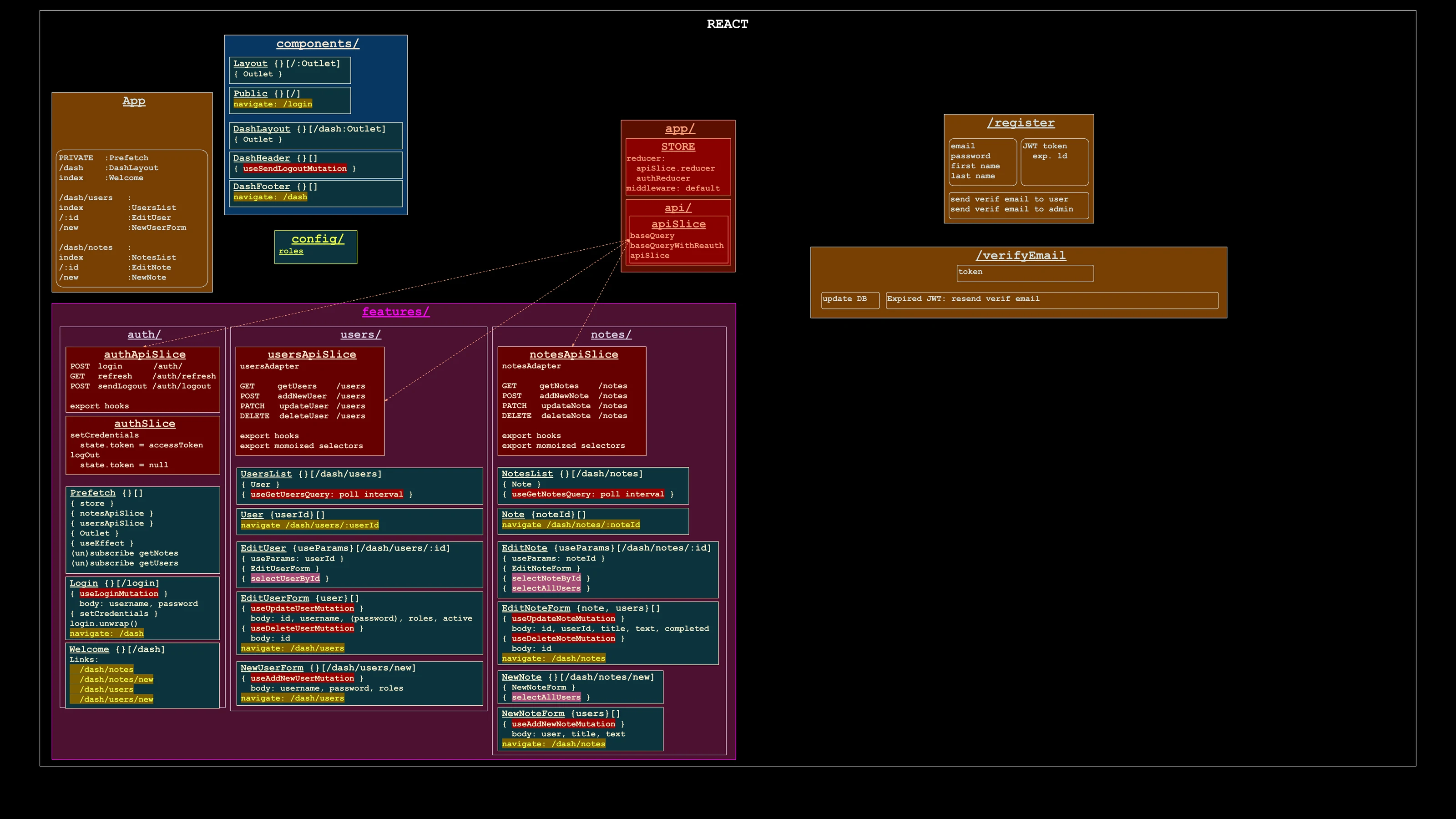Select the Layout component label
Viewport: 1456px width, 819px height.
250,64
